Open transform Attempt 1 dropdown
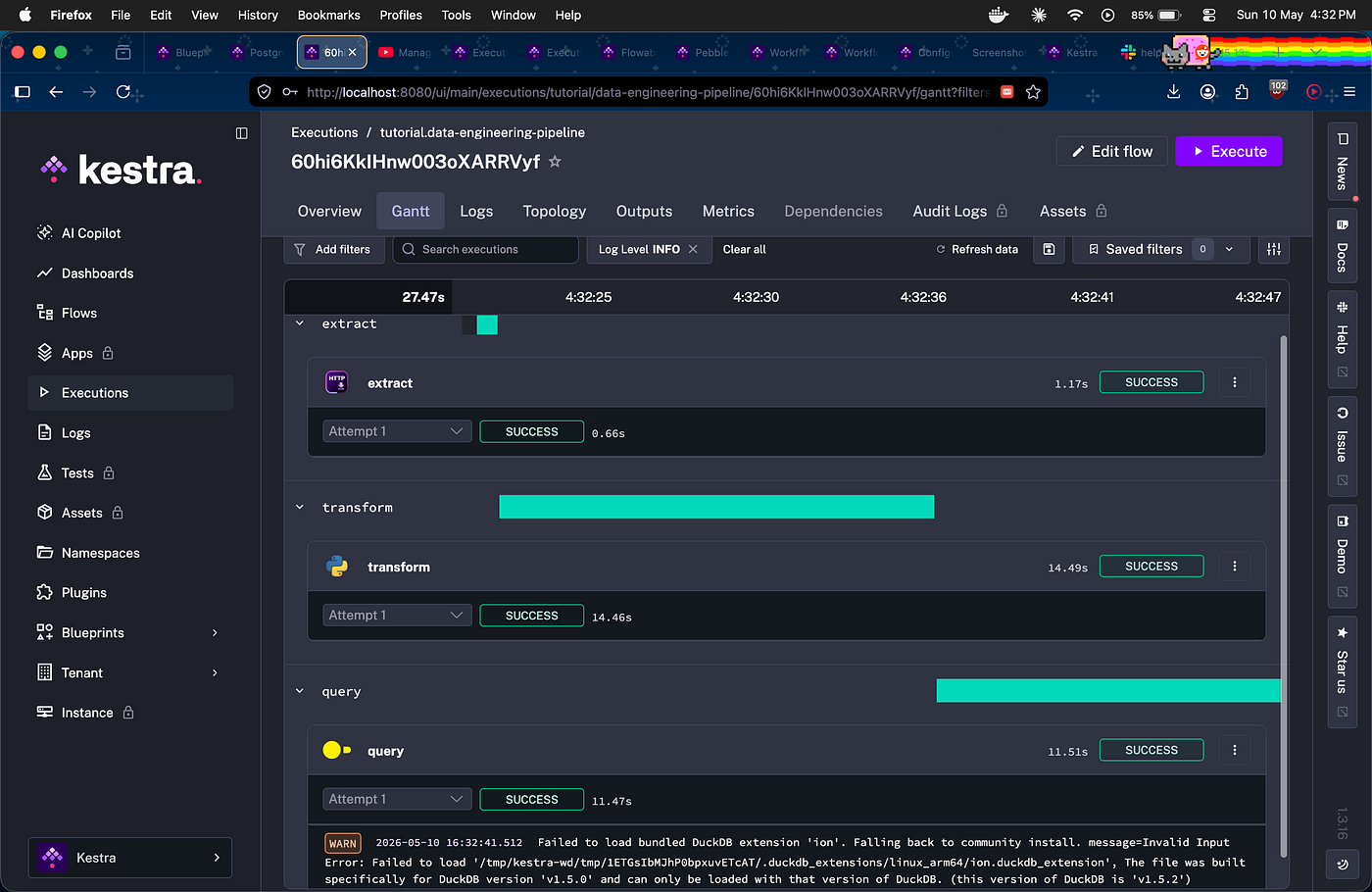 pos(397,616)
